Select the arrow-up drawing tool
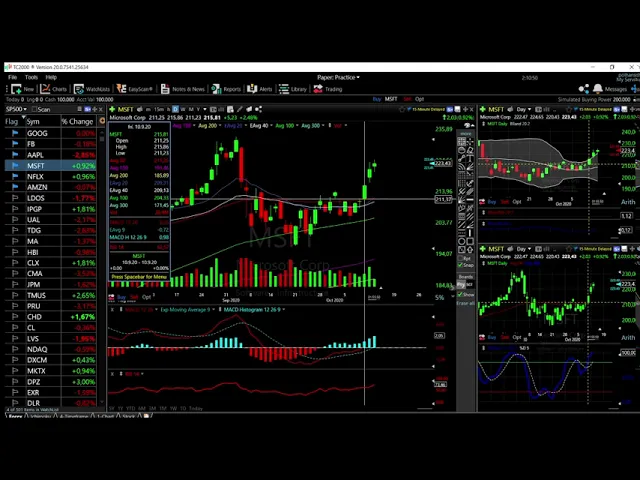Viewport: 640px width, 480px height. coord(470,250)
